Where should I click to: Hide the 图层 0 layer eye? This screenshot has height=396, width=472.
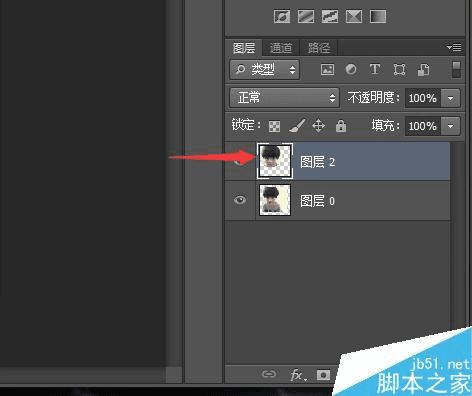[240, 200]
